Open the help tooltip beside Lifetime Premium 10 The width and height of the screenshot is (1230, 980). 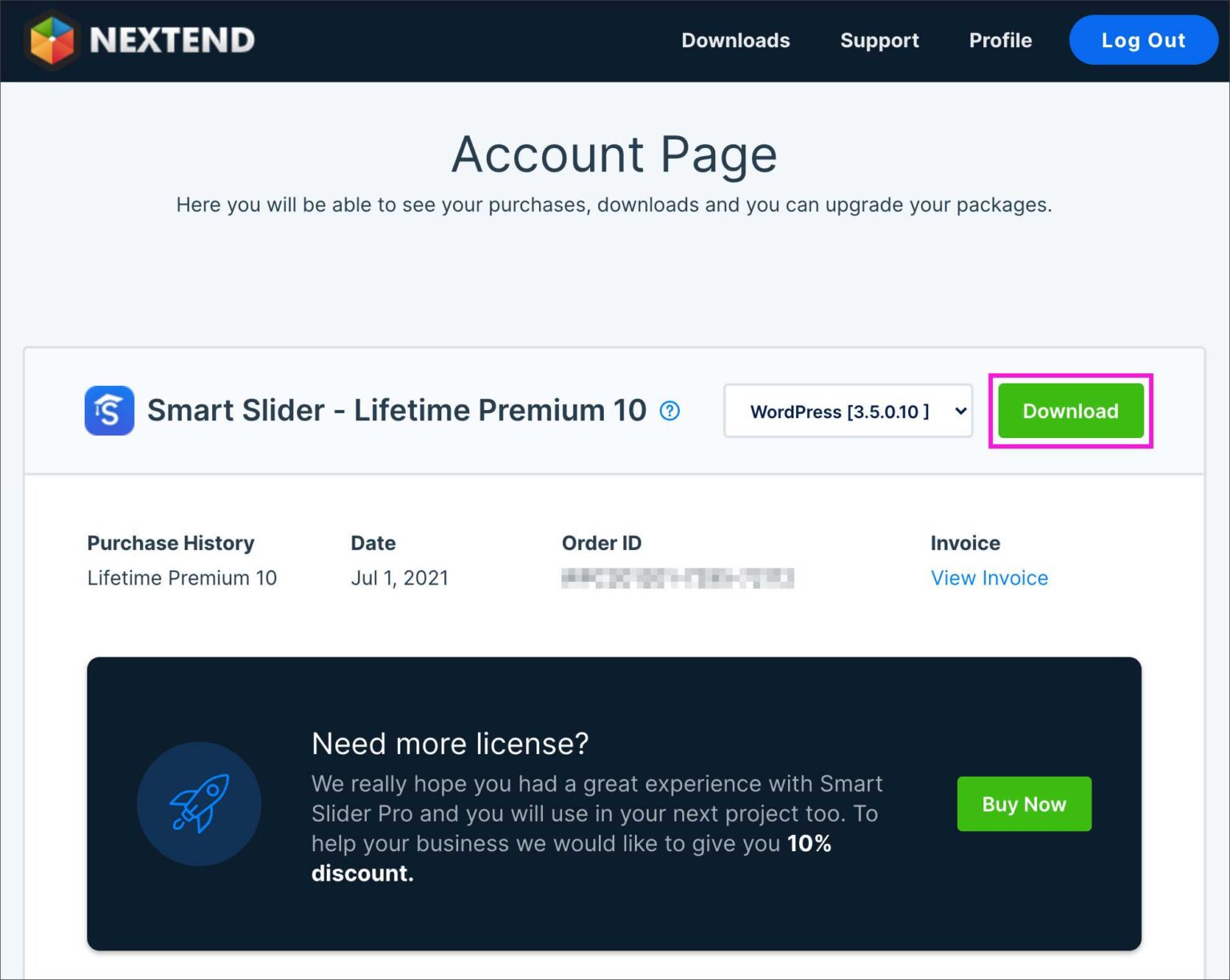click(x=671, y=411)
